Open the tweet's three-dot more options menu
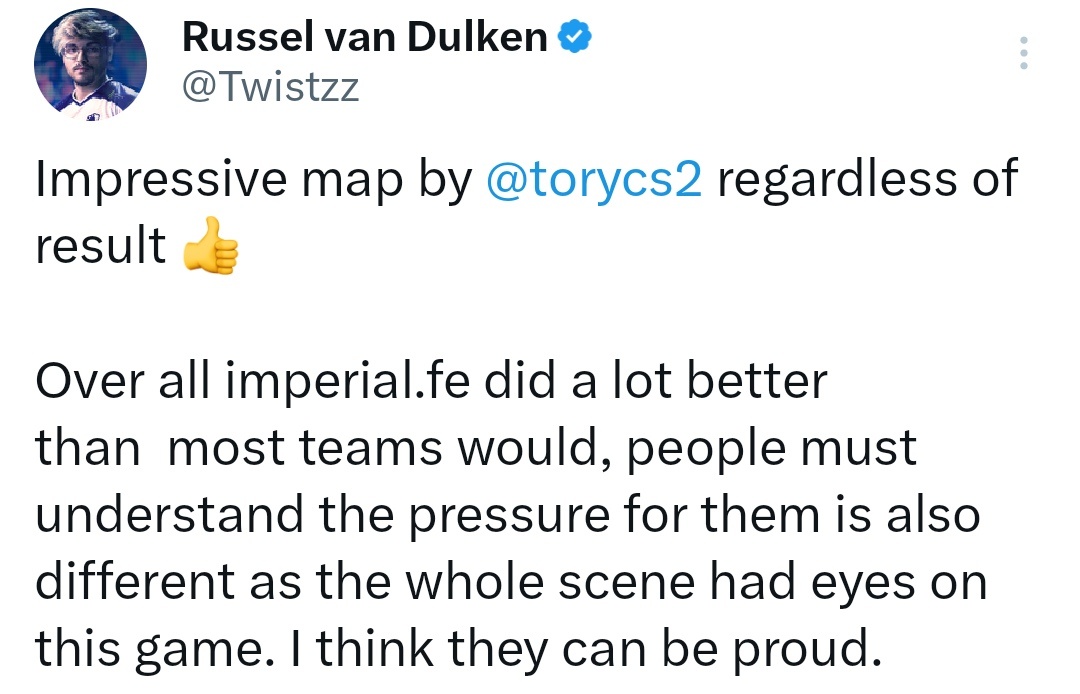 [x=1024, y=53]
